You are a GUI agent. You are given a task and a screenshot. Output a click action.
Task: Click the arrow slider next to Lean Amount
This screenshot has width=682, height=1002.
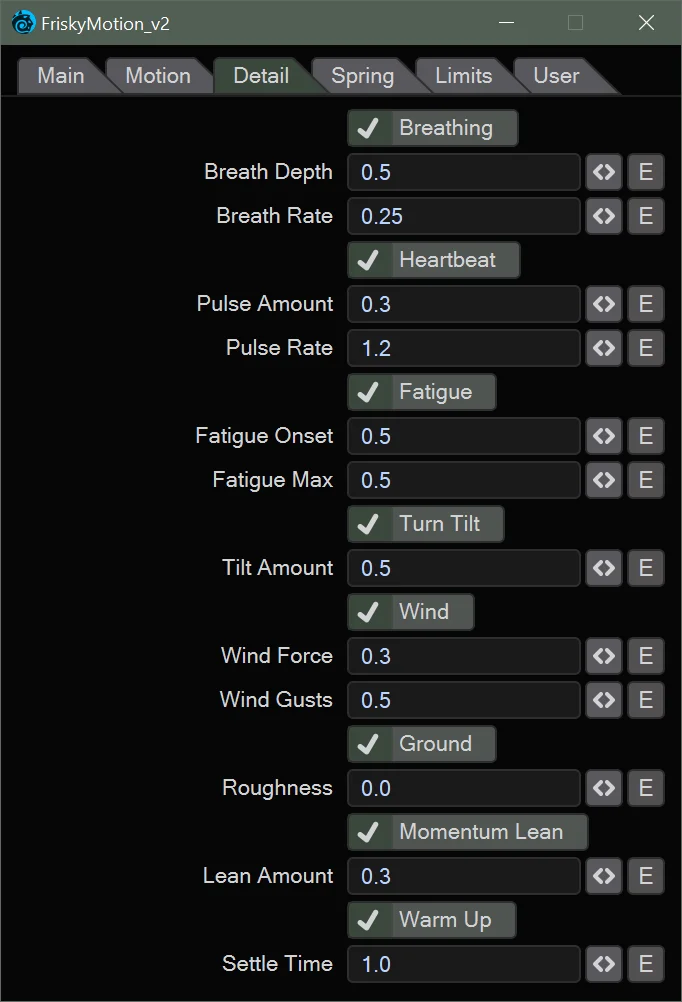[604, 876]
